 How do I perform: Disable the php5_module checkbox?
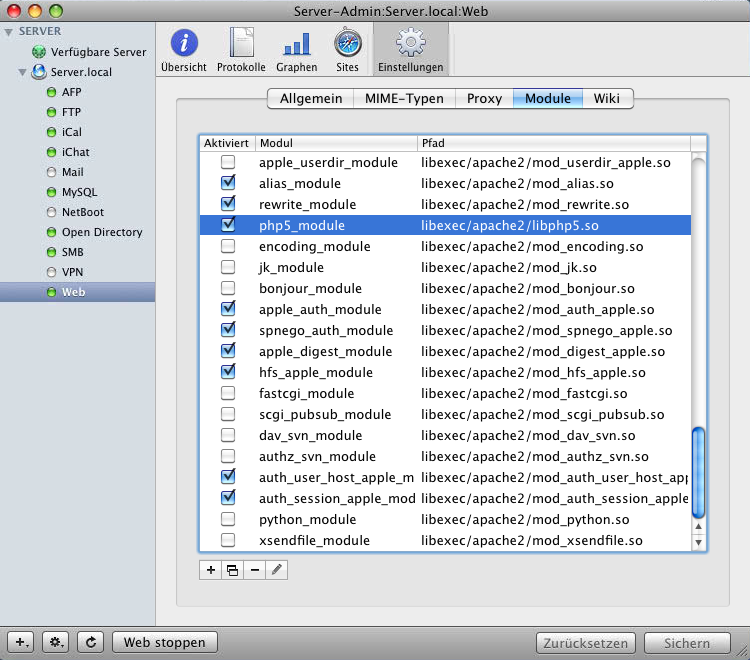[x=228, y=225]
